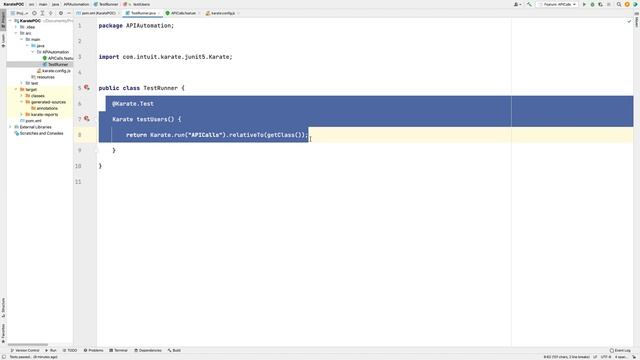Collapse the KaratePOC project root node
Viewport: 640px width, 360px height.
10,20
